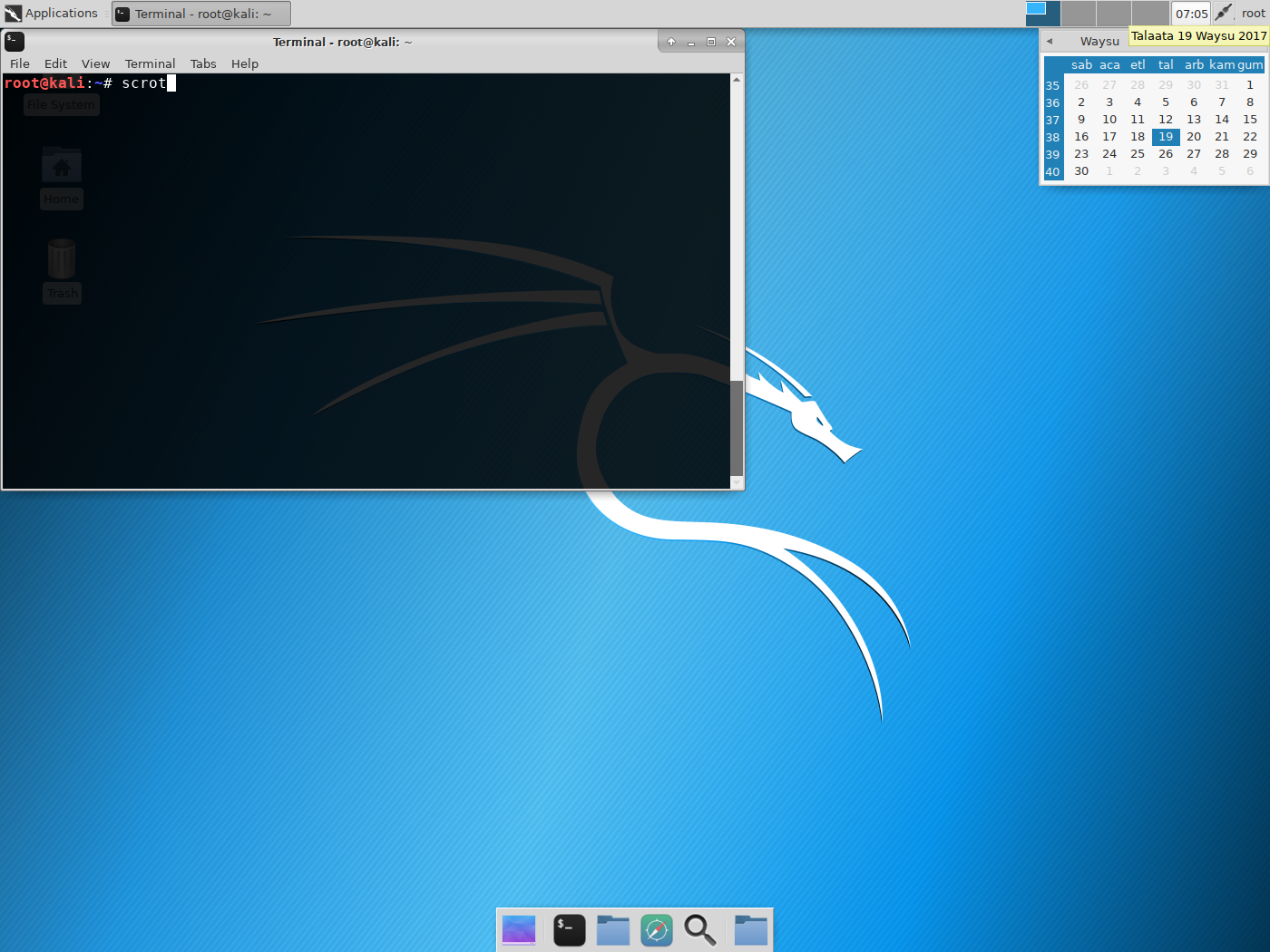Open the root user menu

(1253, 14)
